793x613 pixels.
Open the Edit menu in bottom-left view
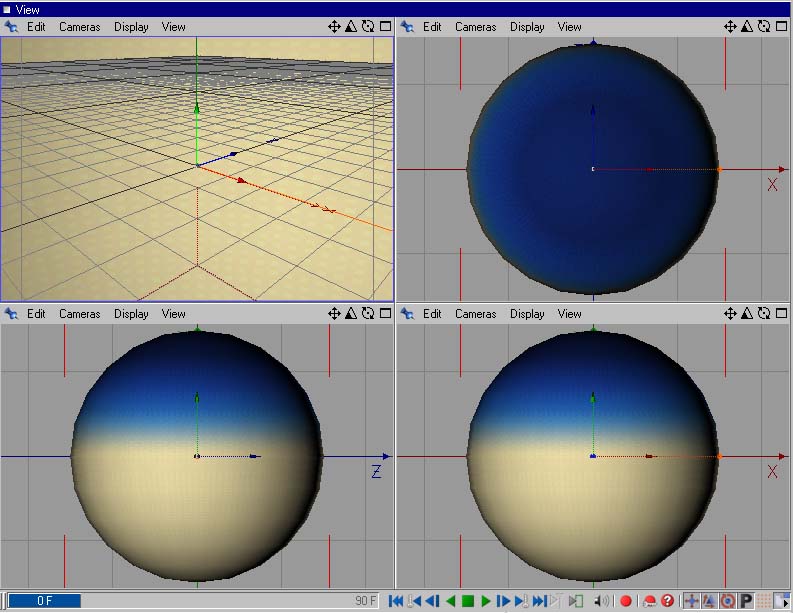[x=36, y=314]
